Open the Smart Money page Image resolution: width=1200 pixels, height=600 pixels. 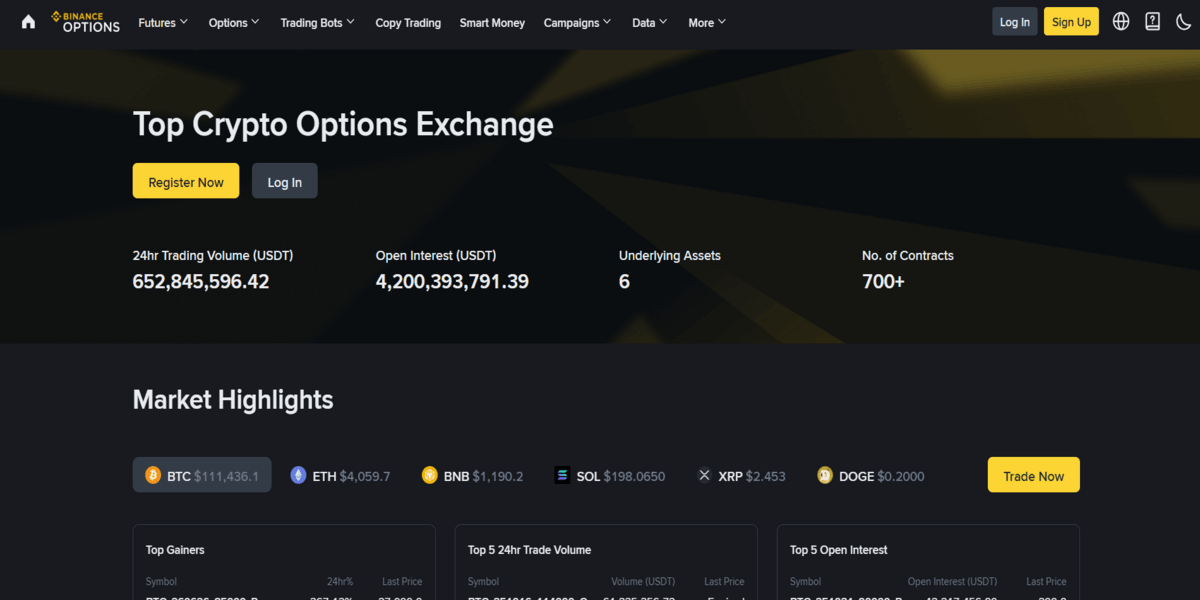point(492,22)
